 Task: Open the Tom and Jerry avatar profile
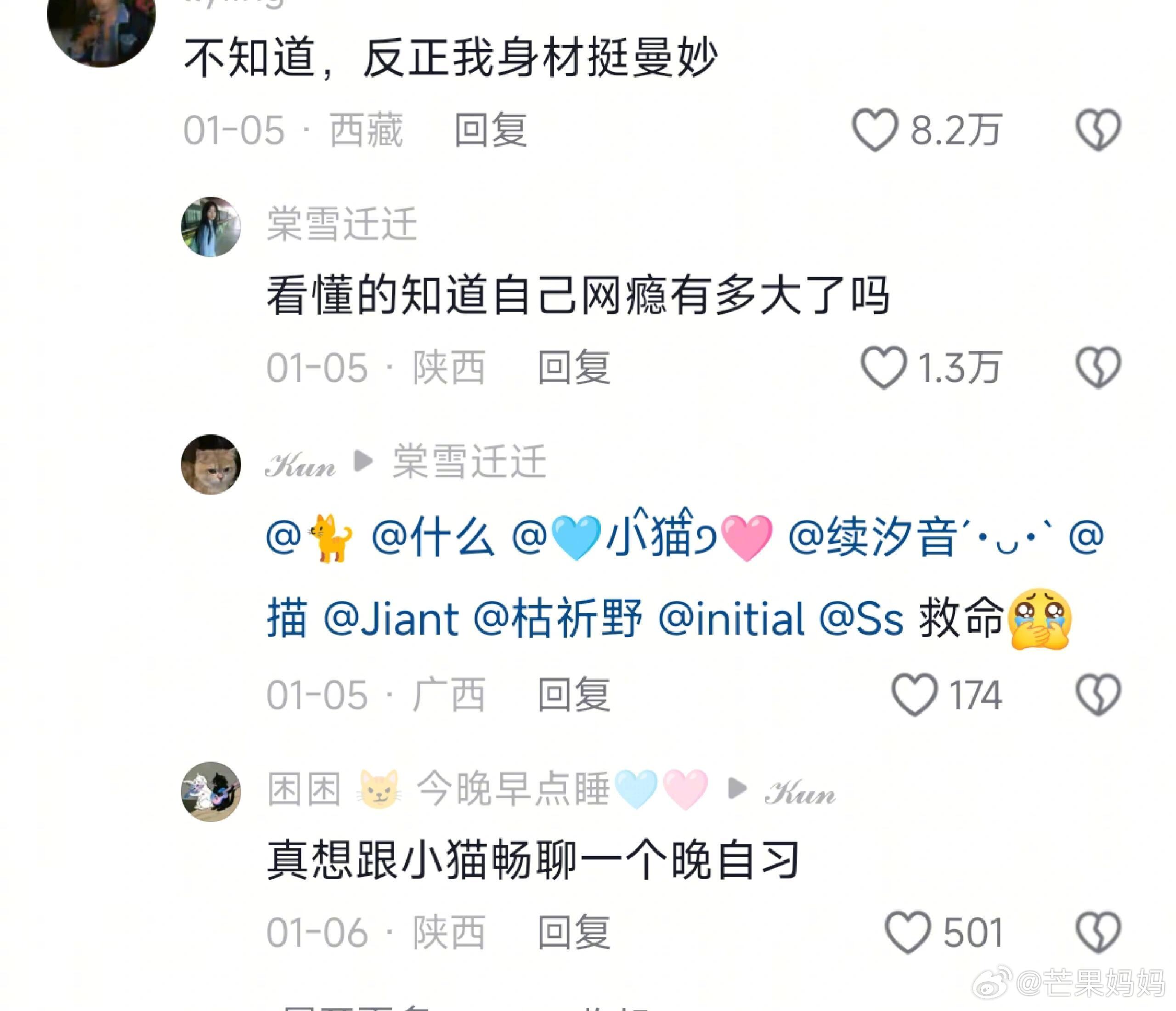[x=210, y=791]
